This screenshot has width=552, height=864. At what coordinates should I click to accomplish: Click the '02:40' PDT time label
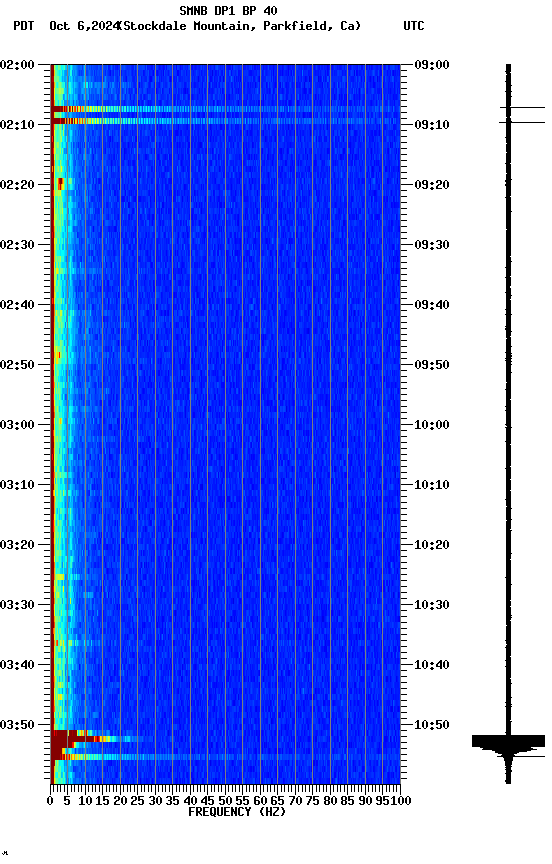(17, 305)
